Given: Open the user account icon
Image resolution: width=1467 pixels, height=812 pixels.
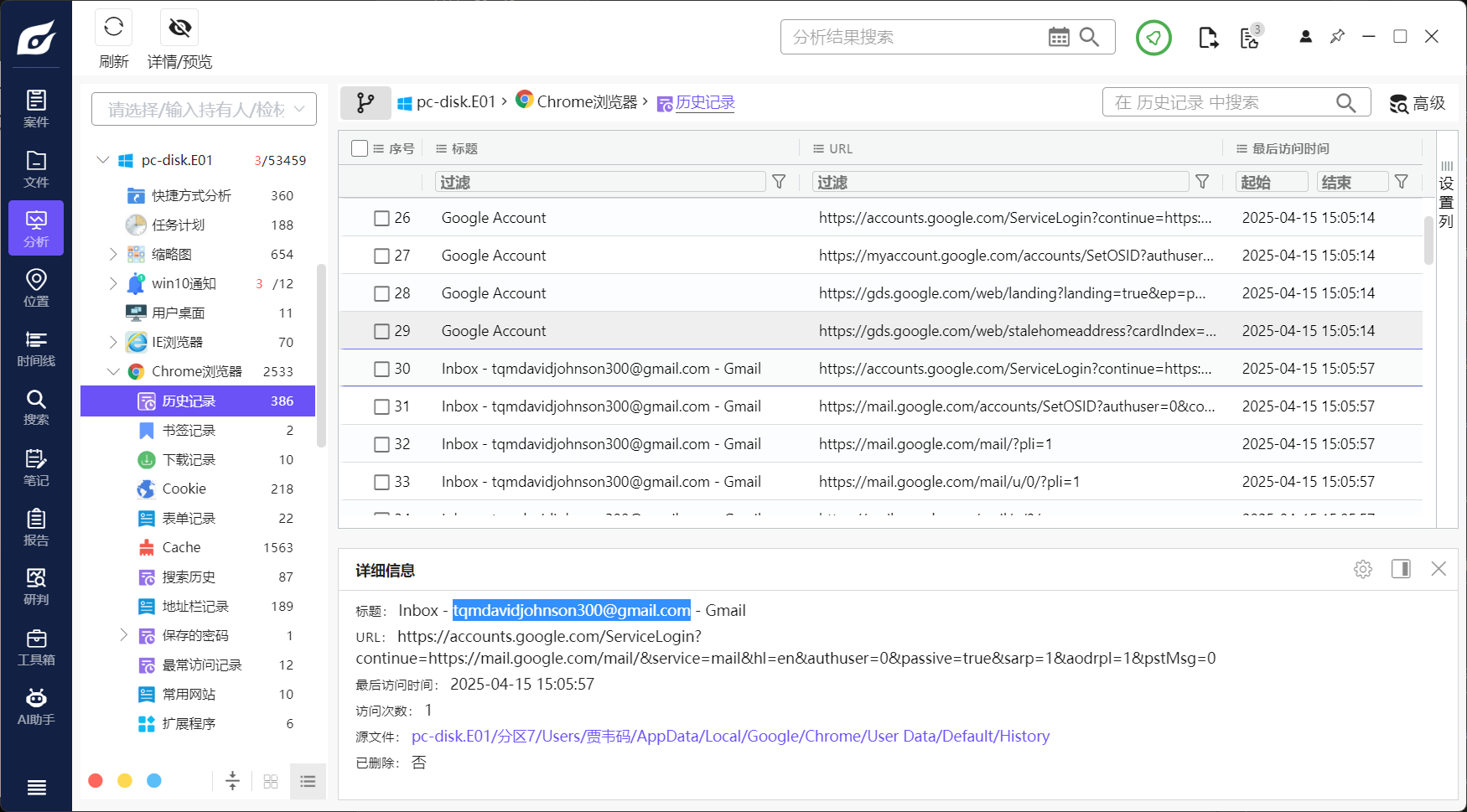Looking at the screenshot, I should point(1305,37).
